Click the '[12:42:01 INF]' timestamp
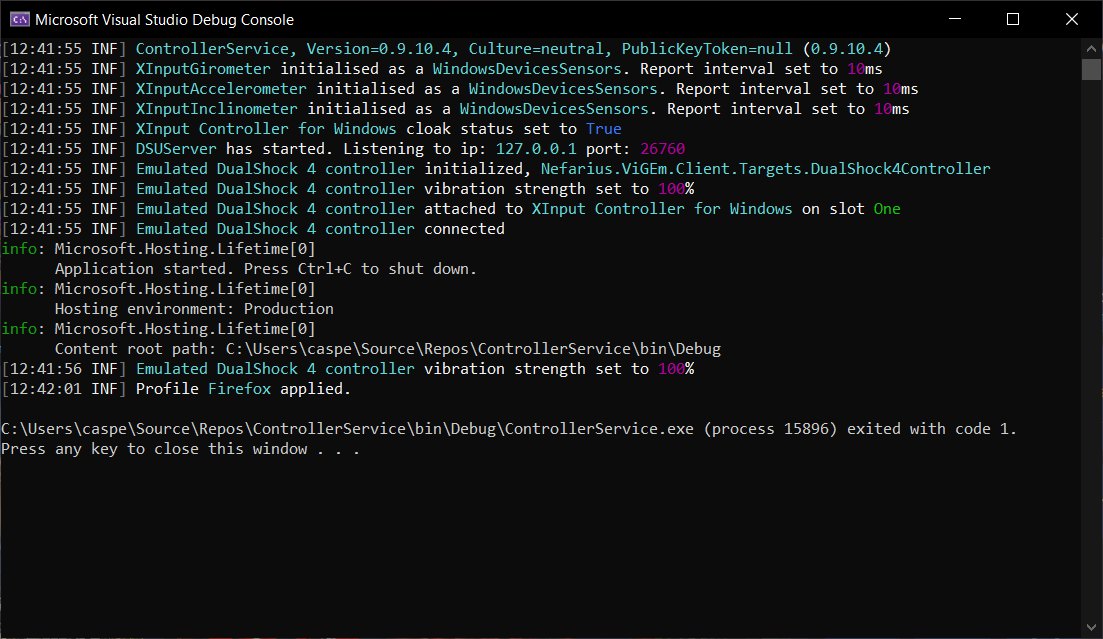Screen dimensions: 1103x639 64,389
